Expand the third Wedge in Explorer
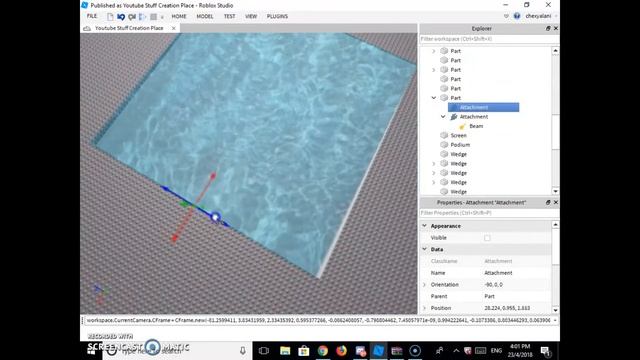640x360 pixels. 434,173
